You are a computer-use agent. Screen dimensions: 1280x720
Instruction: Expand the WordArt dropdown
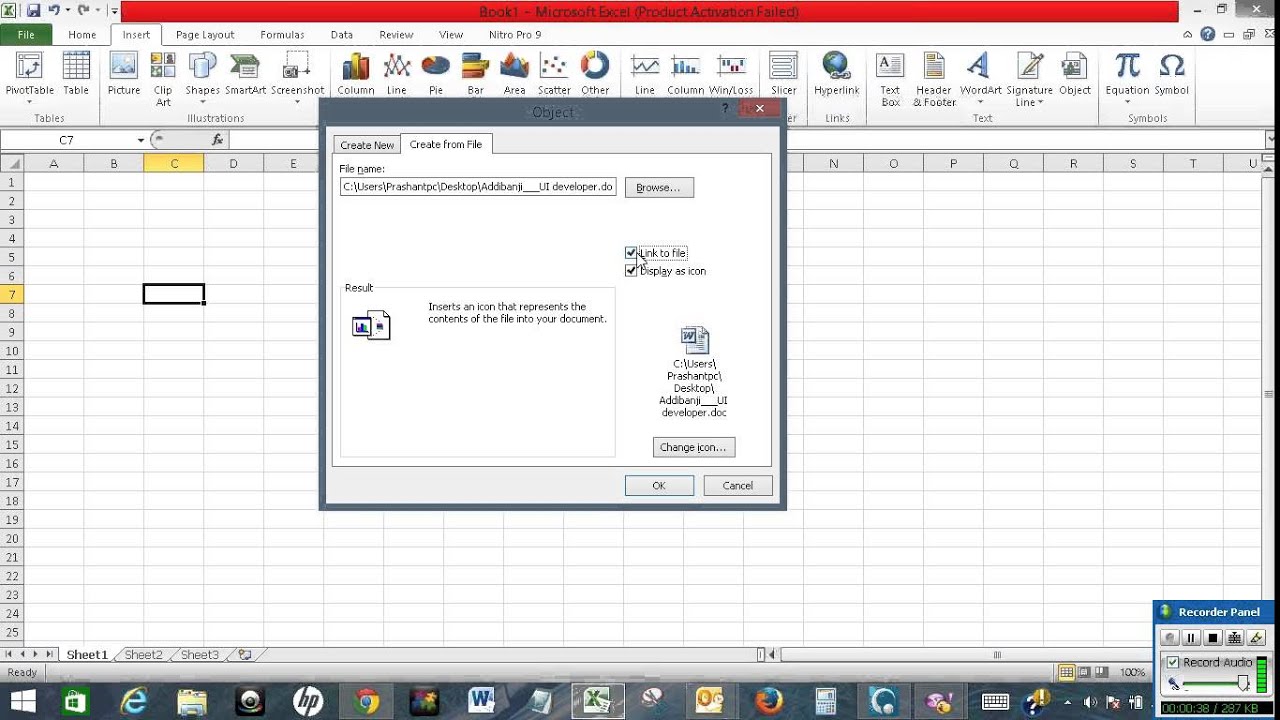click(980, 103)
